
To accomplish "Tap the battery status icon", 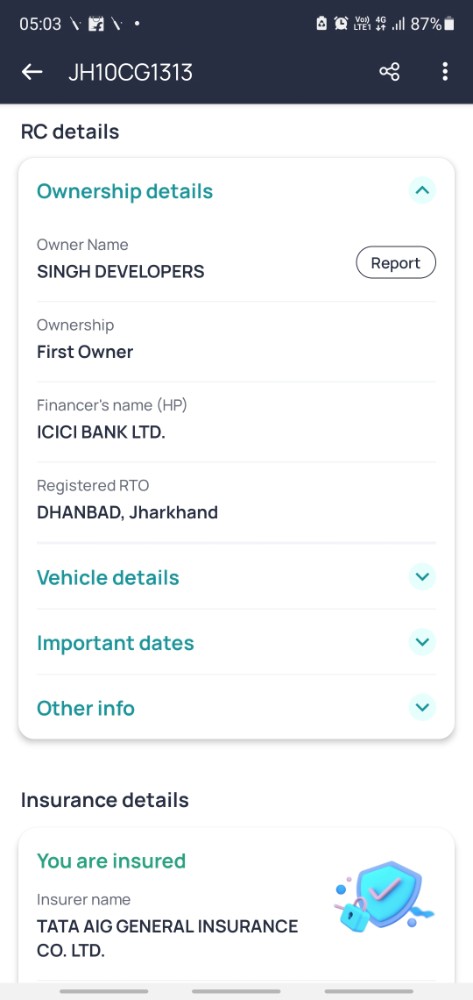I will (x=450, y=24).
